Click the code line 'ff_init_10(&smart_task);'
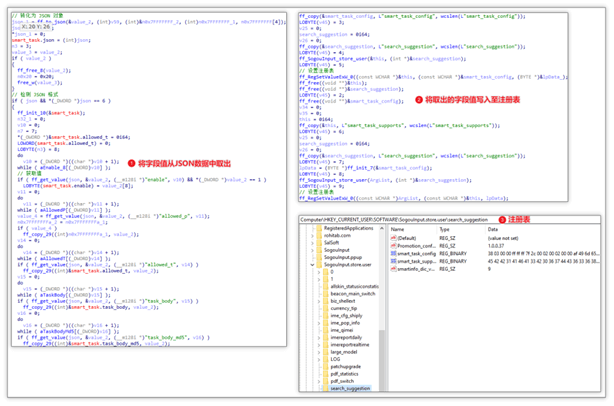 [x=51, y=113]
